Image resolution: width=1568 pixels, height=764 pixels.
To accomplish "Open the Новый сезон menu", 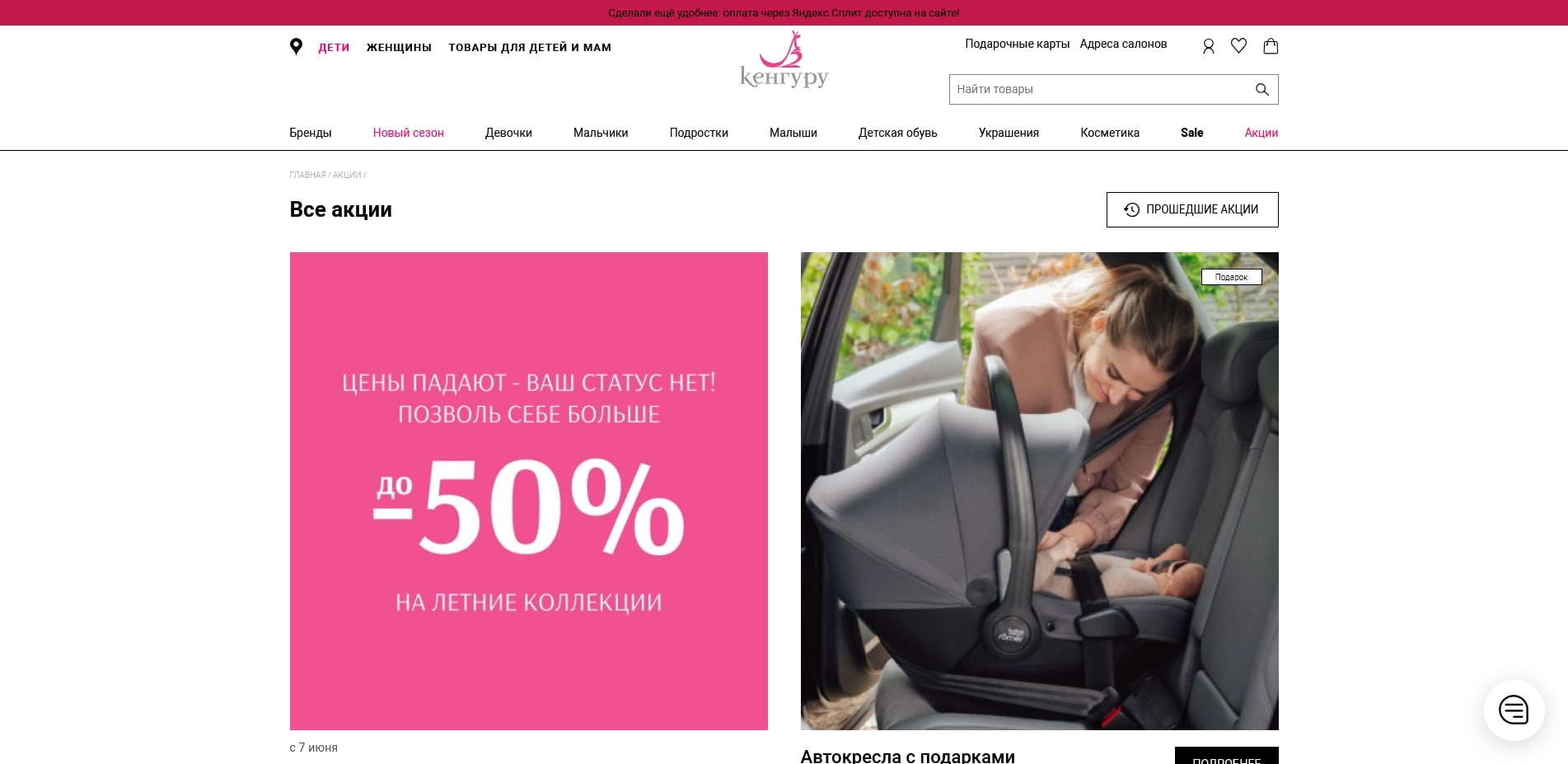I will [408, 133].
